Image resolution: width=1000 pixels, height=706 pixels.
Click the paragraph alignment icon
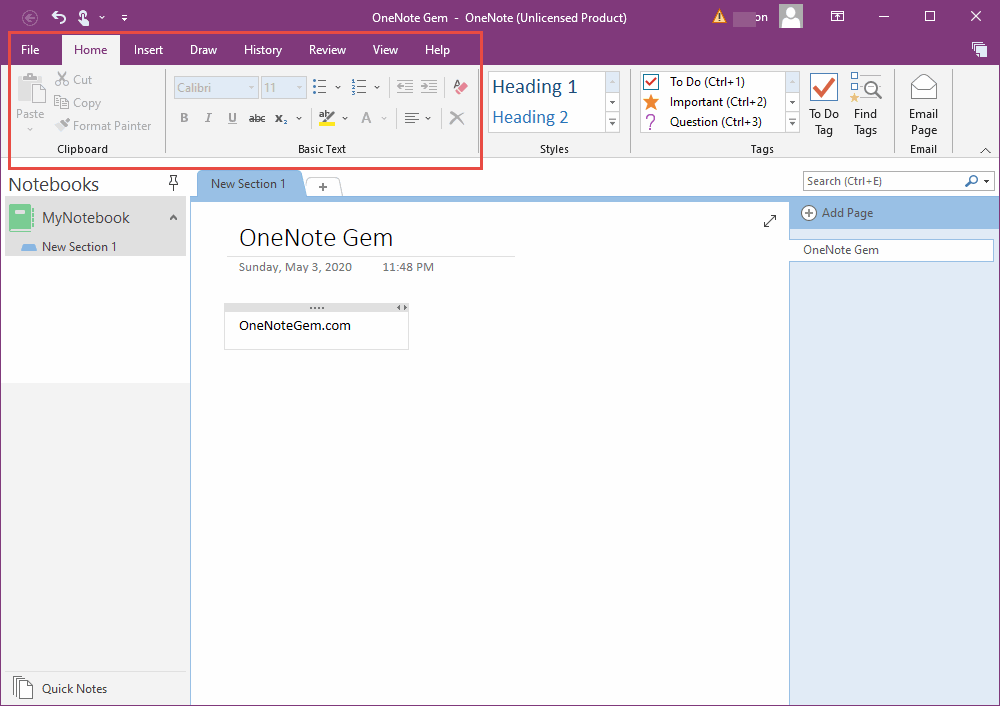(x=412, y=118)
